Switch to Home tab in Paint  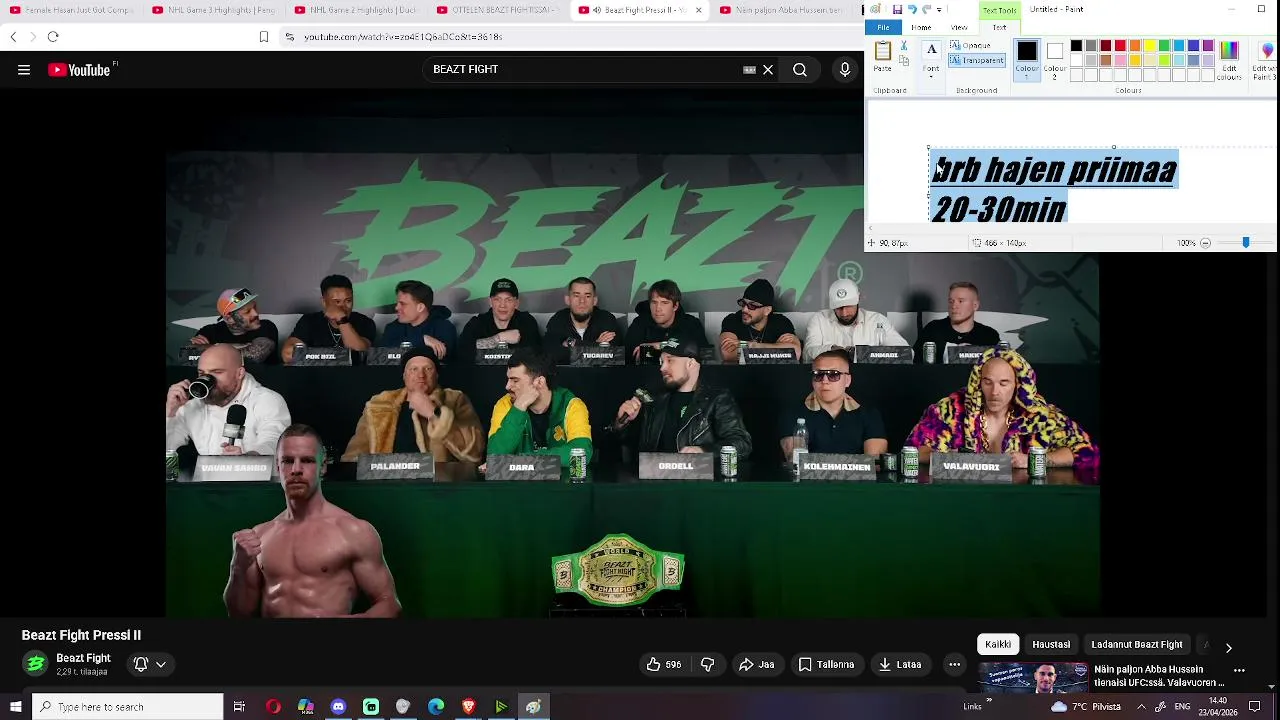tap(922, 28)
